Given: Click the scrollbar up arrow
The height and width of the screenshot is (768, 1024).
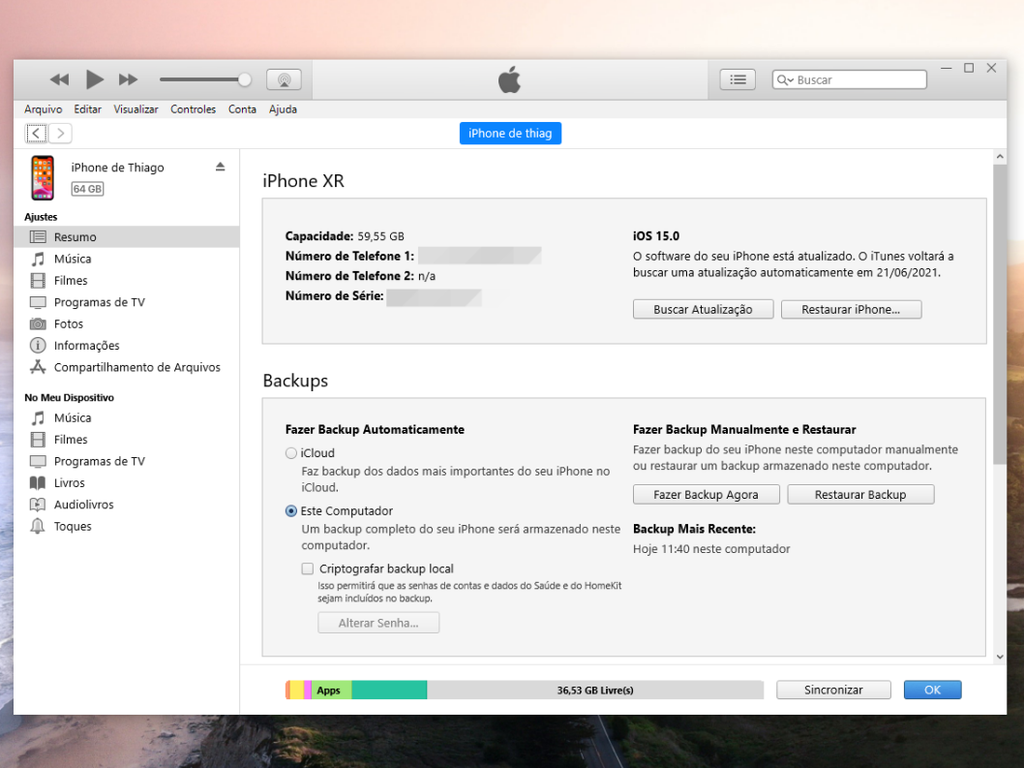Looking at the screenshot, I should click(1000, 157).
